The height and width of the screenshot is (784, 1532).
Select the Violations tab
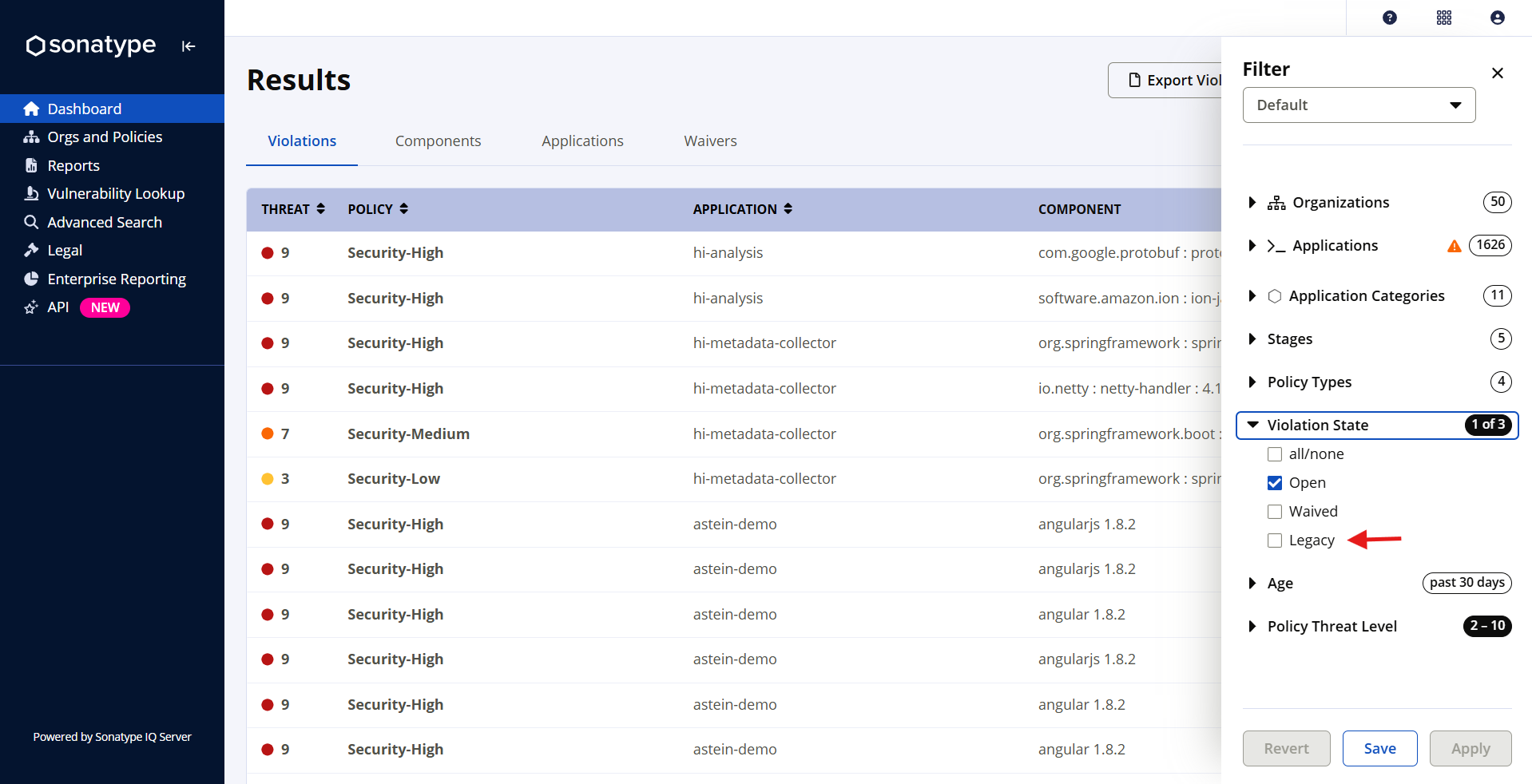pyautogui.click(x=302, y=141)
